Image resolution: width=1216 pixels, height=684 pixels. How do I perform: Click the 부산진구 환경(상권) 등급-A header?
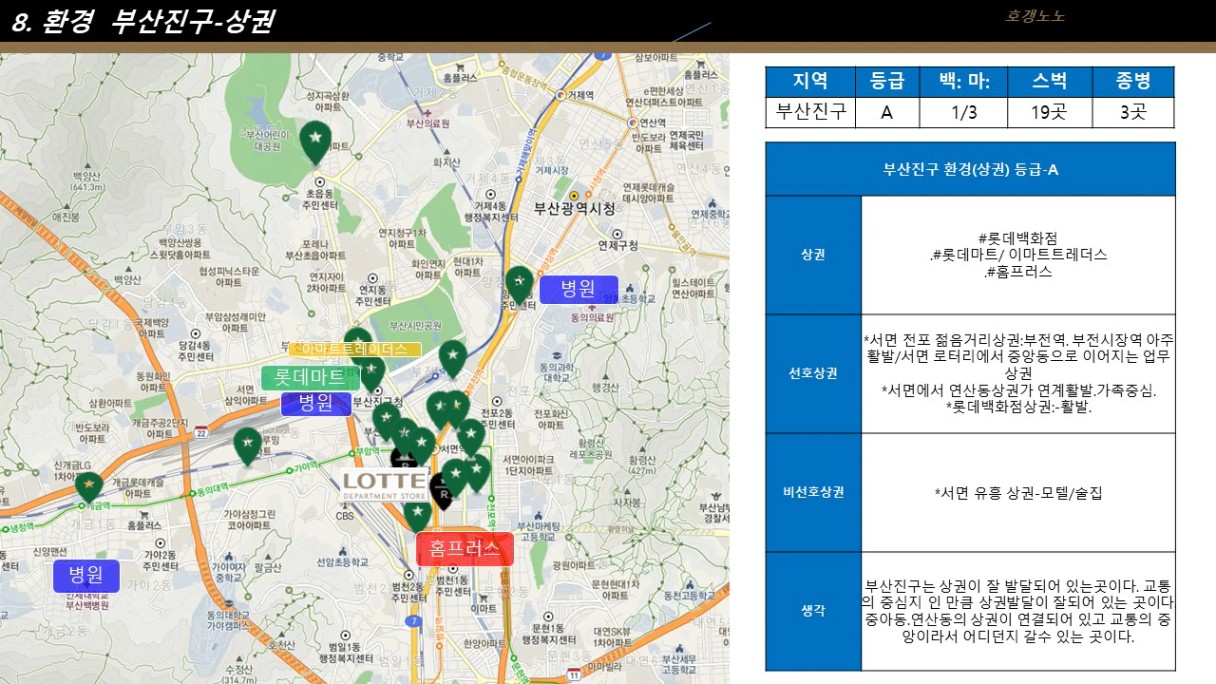[x=970, y=169]
